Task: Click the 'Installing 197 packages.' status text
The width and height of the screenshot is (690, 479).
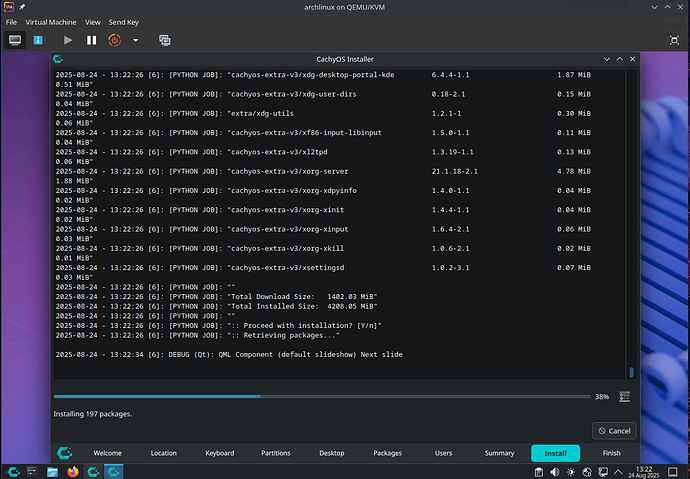Action: [x=92, y=414]
